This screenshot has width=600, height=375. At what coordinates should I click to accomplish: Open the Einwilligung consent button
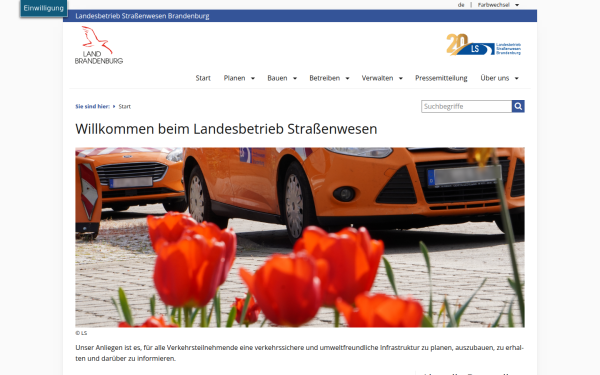pyautogui.click(x=44, y=8)
